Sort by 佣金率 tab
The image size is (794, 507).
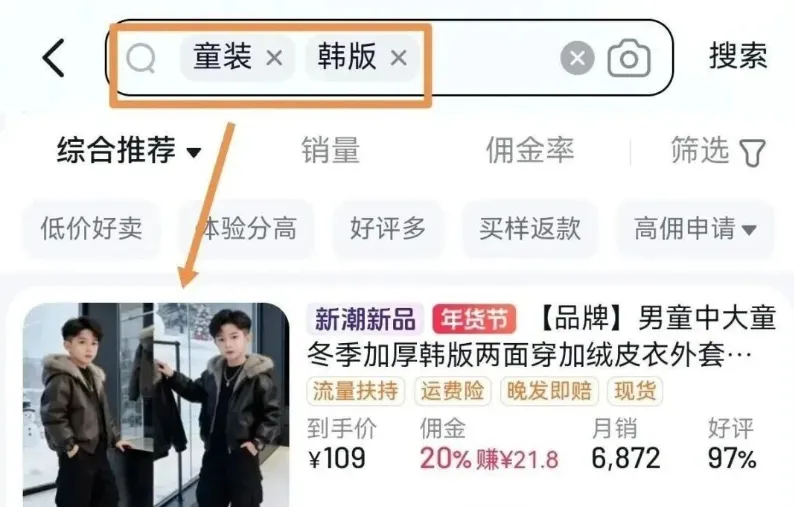pyautogui.click(x=530, y=150)
